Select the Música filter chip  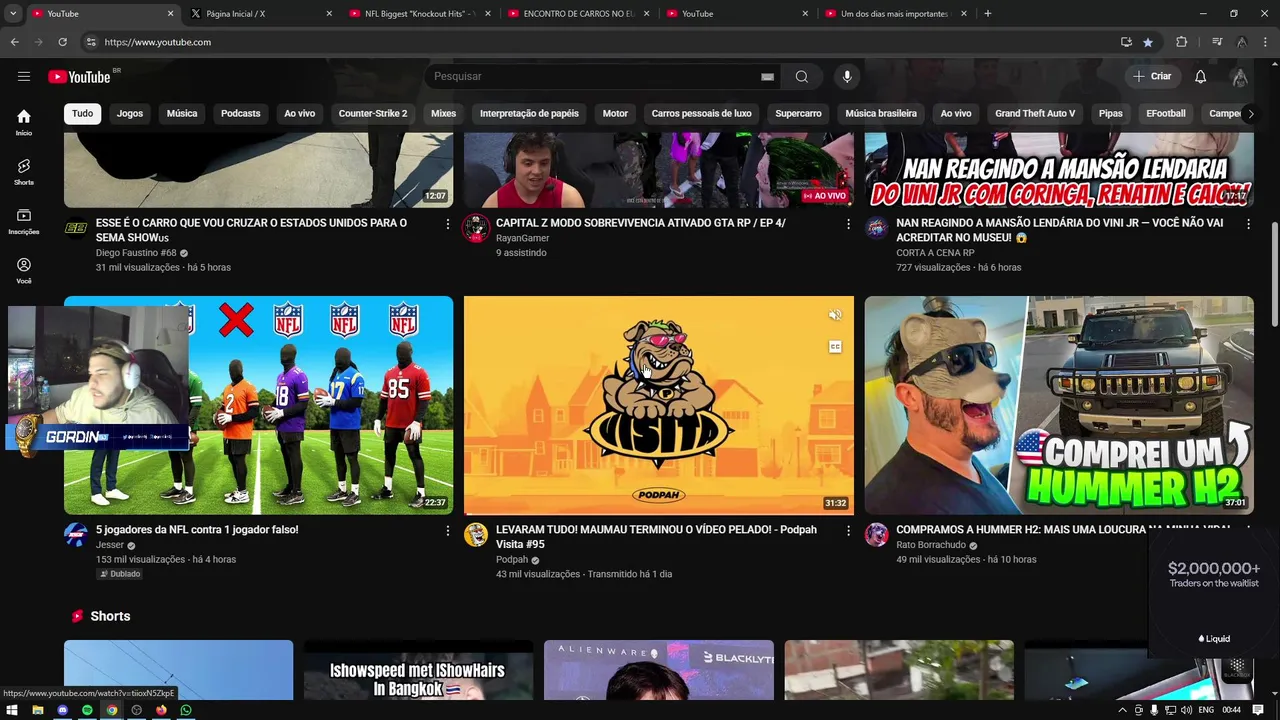(x=182, y=113)
